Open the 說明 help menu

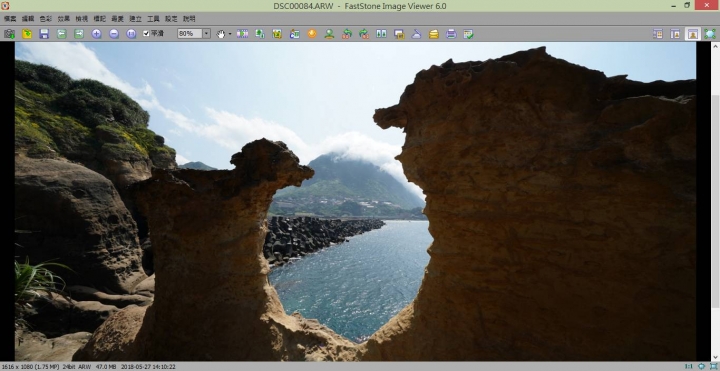coord(189,19)
